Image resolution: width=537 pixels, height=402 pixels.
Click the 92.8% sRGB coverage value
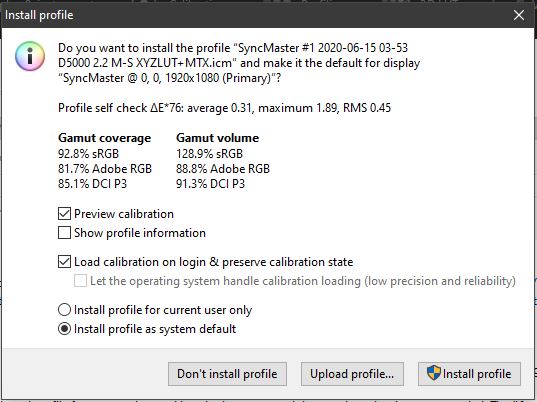tap(88, 154)
